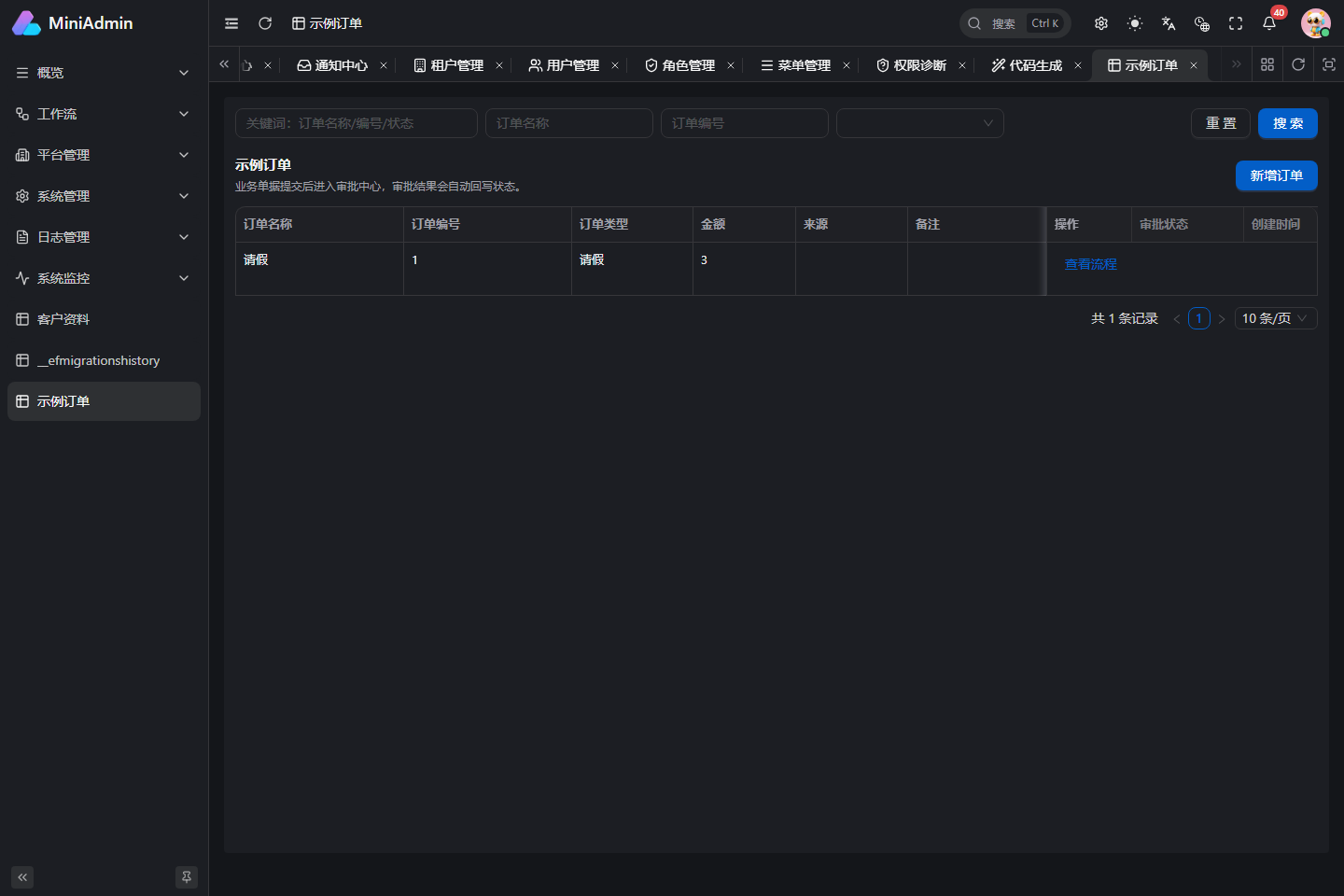Close the 用户管理 tab
1344x896 pixels.
pyautogui.click(x=615, y=65)
